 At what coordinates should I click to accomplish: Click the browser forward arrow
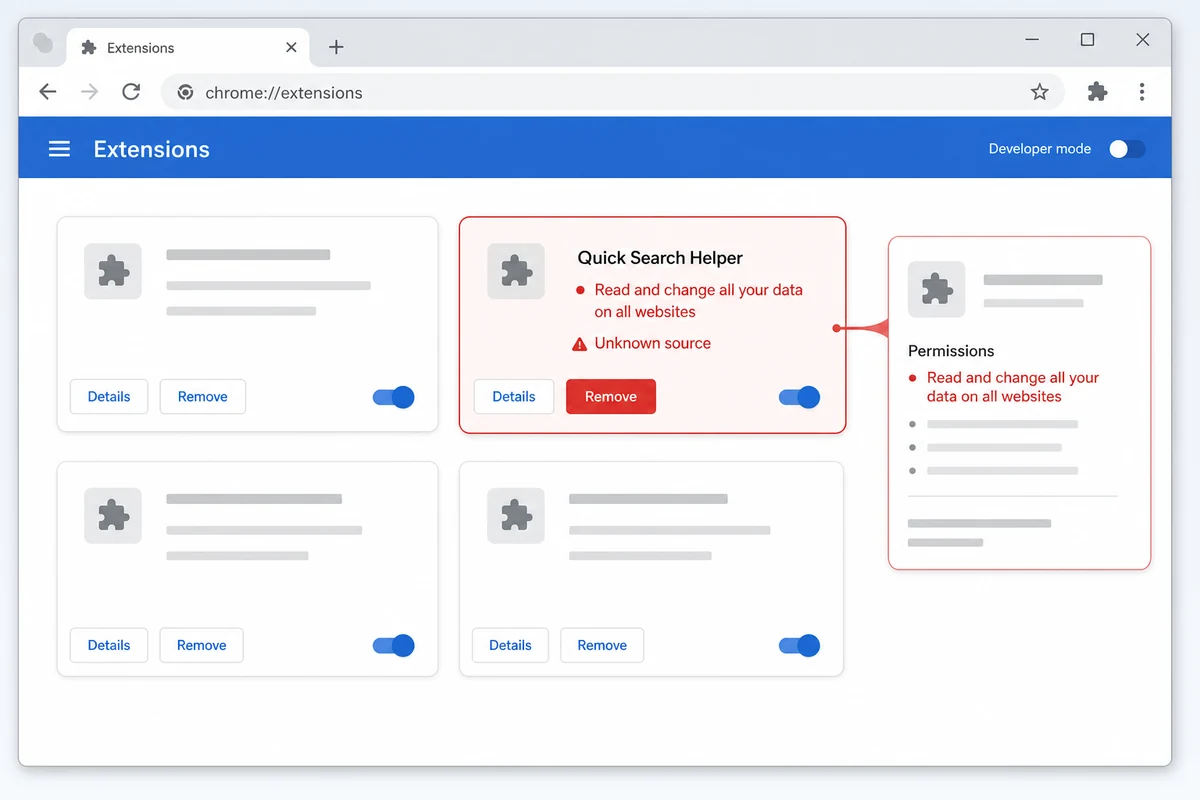[x=89, y=92]
